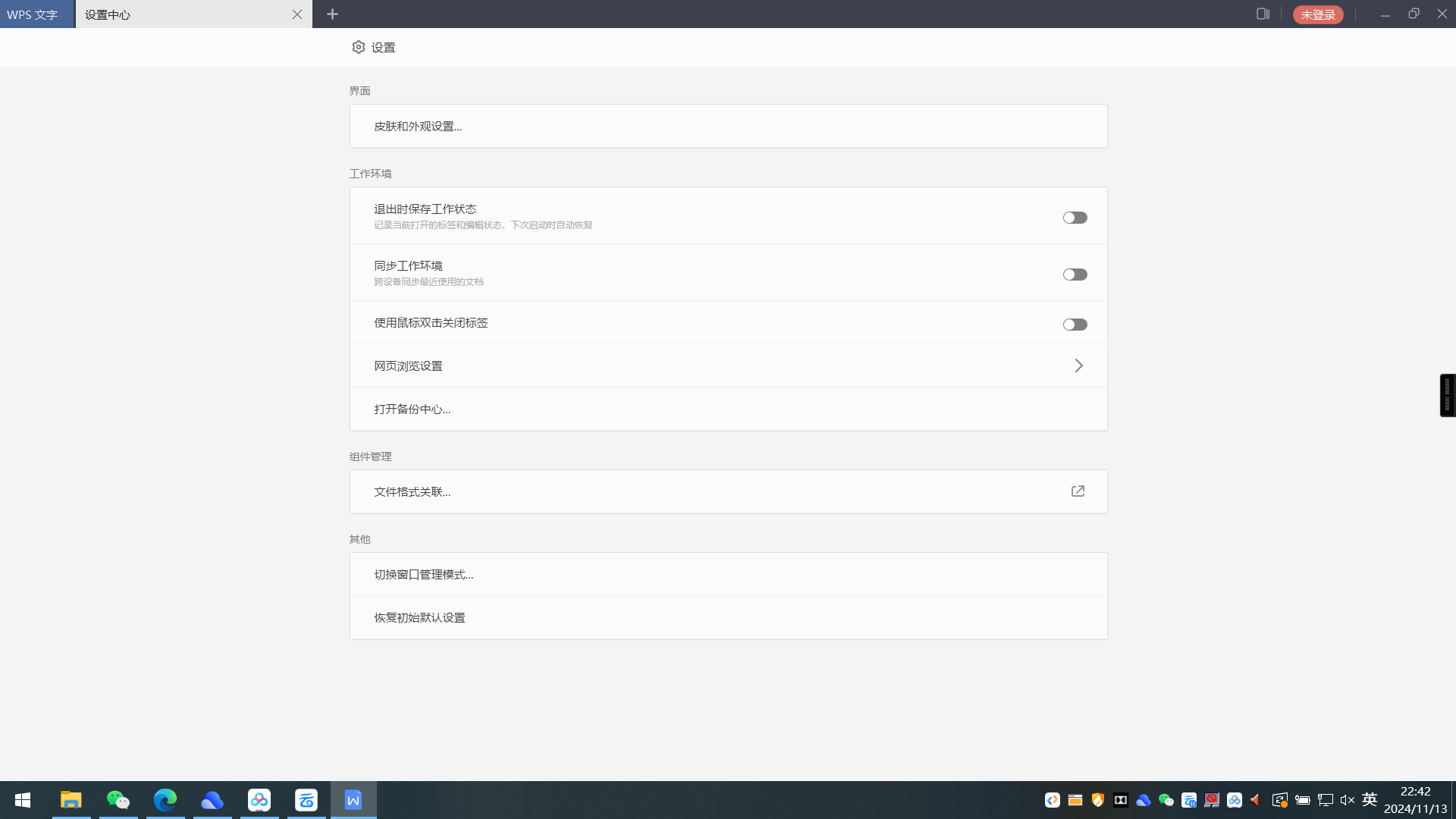Screen dimensions: 1456x819
Task: Click the new tab plus button
Action: tap(331, 14)
